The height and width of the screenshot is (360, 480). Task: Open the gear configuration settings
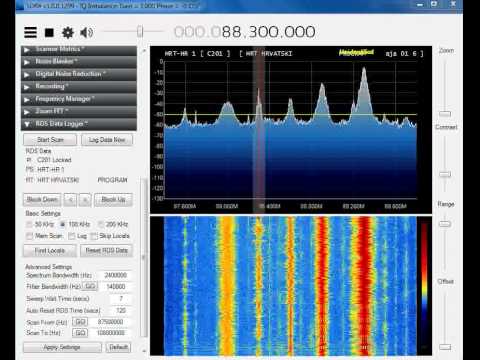(68, 33)
